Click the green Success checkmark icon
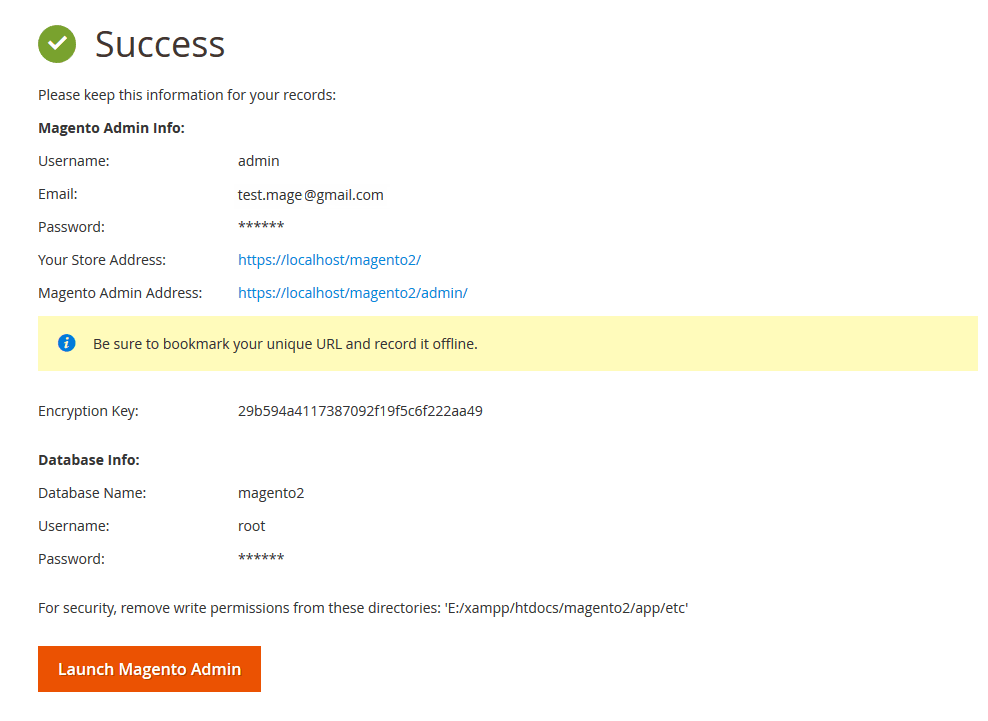Image resolution: width=988 pixels, height=721 pixels. click(x=57, y=44)
